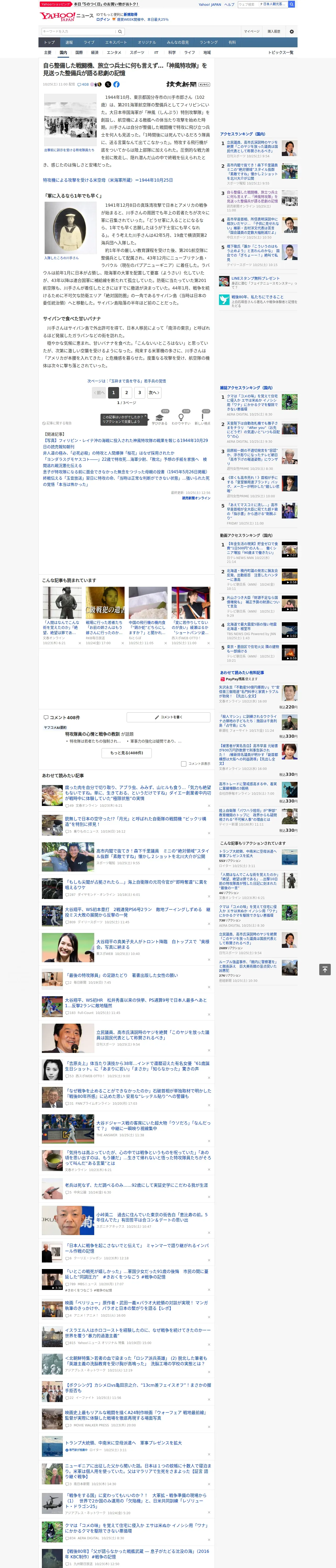Open the comment count 408 icon

pos(83,85)
